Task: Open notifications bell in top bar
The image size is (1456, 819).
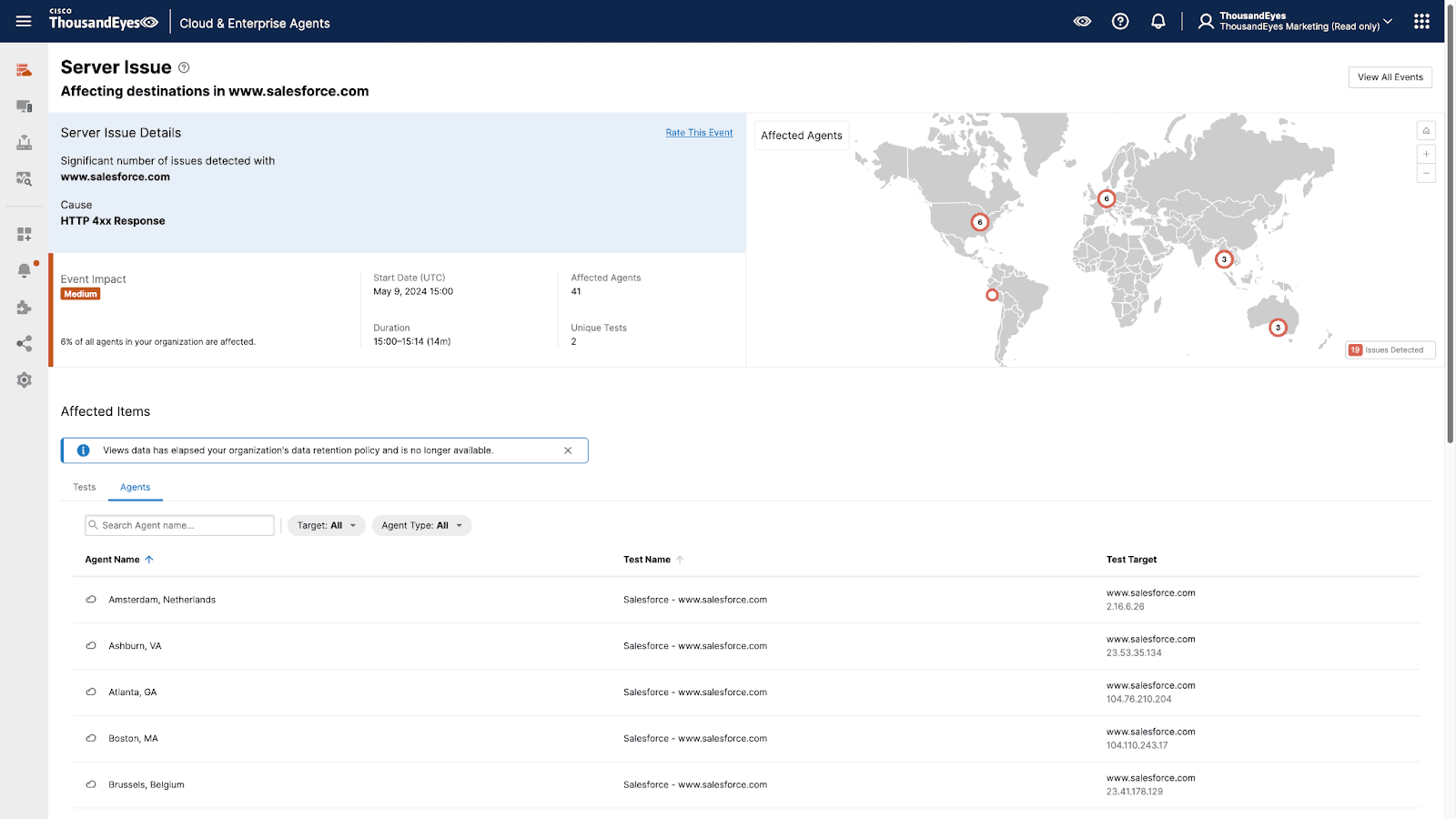Action: (1158, 21)
